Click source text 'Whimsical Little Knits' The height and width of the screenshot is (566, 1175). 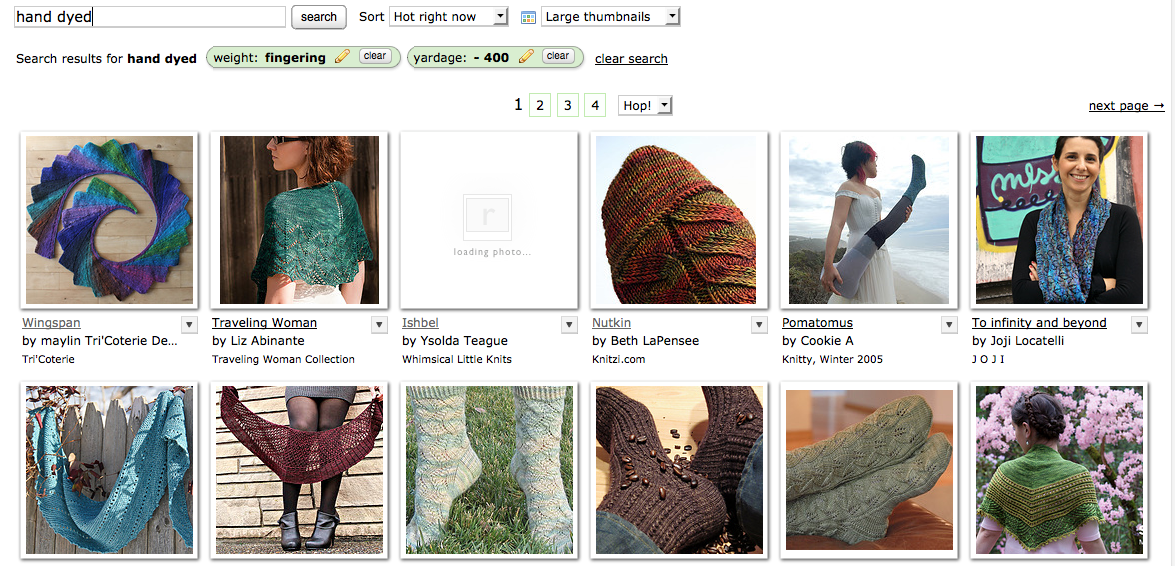coord(457,359)
